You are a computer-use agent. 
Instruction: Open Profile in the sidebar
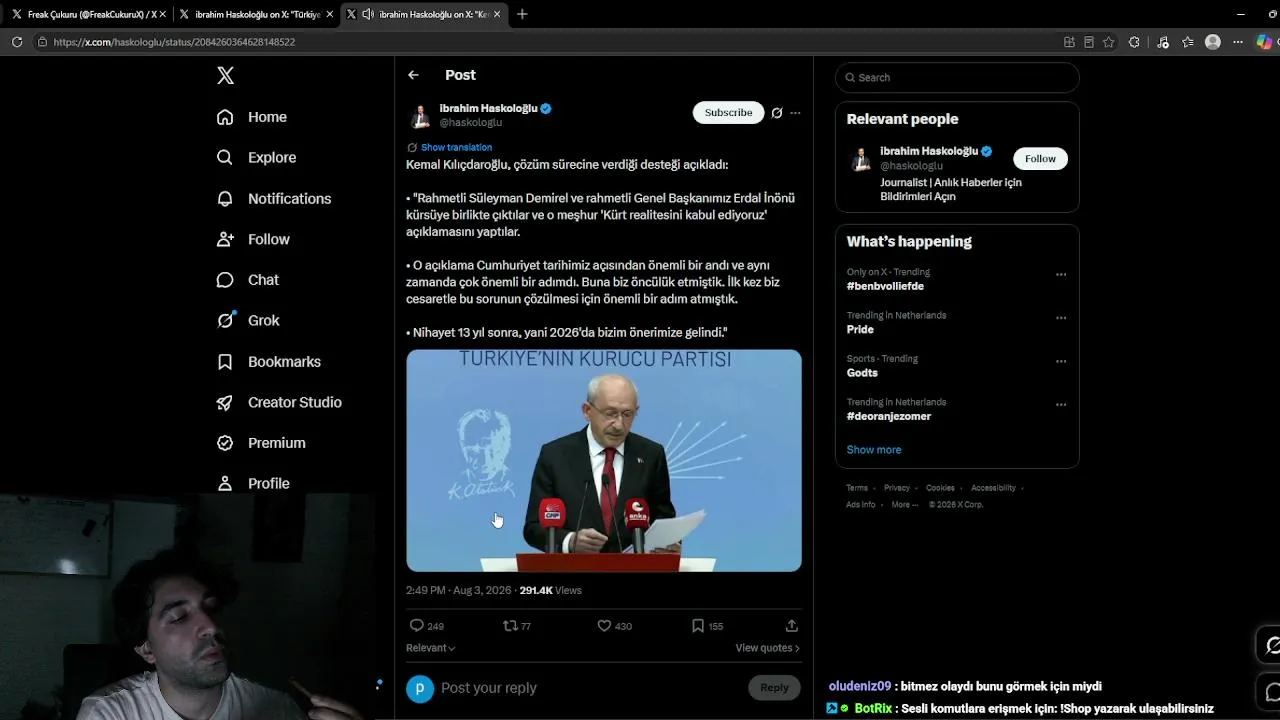click(253, 483)
